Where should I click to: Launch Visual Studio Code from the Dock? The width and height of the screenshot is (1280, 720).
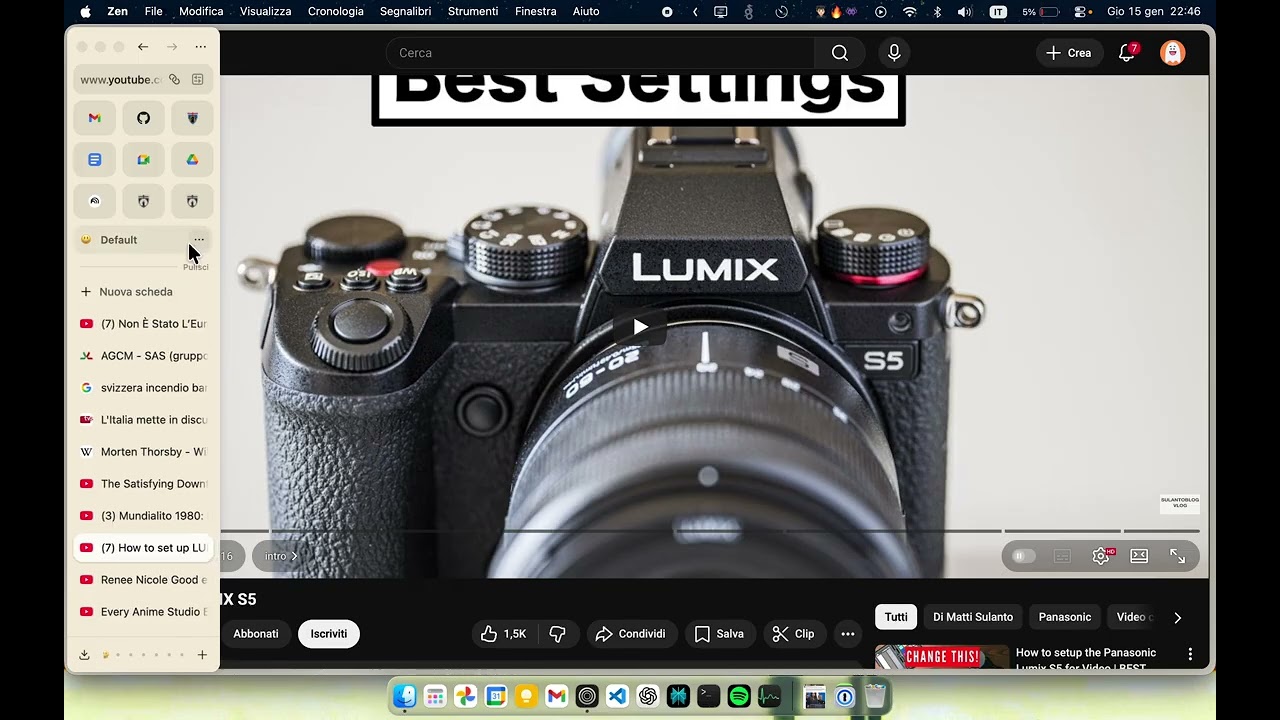click(617, 696)
